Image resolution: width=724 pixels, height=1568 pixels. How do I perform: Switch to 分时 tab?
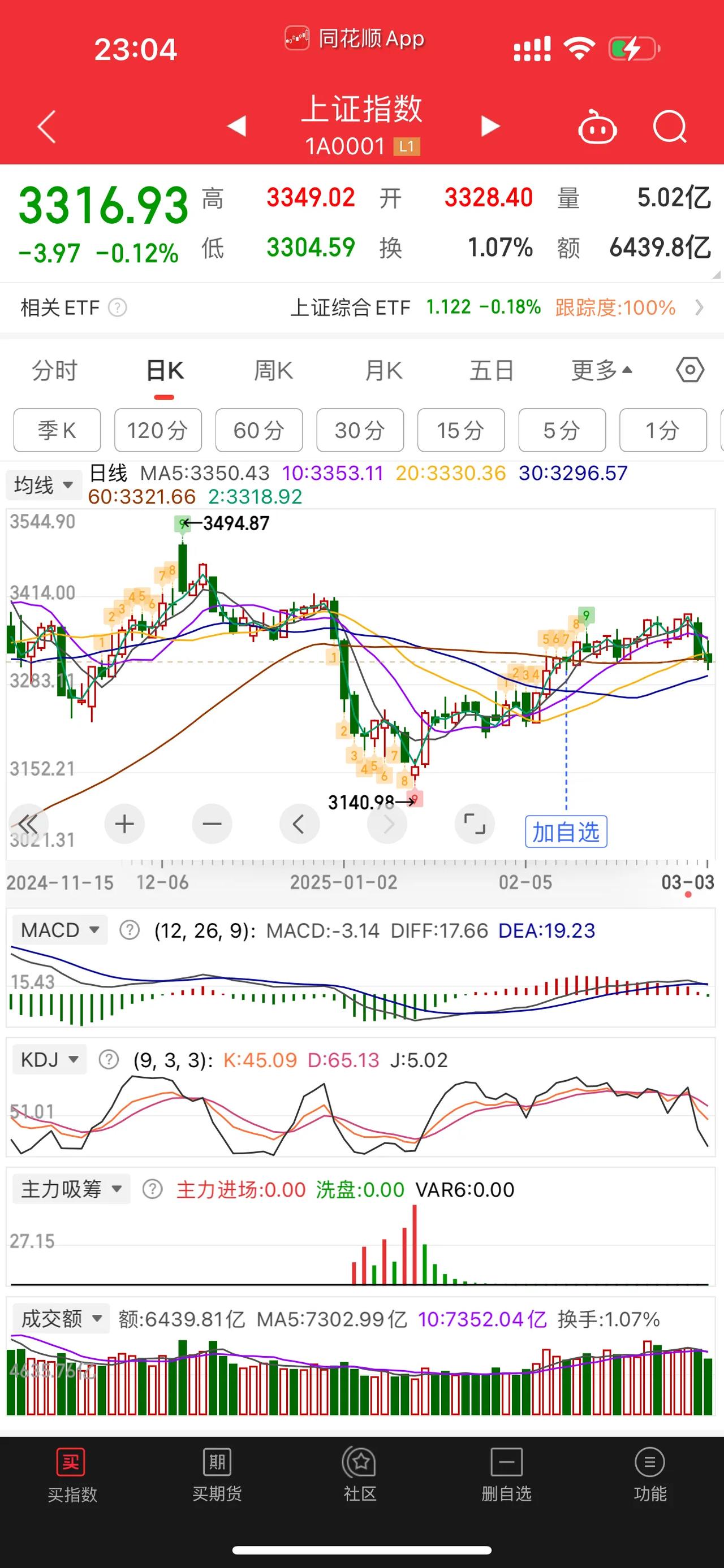tap(55, 370)
